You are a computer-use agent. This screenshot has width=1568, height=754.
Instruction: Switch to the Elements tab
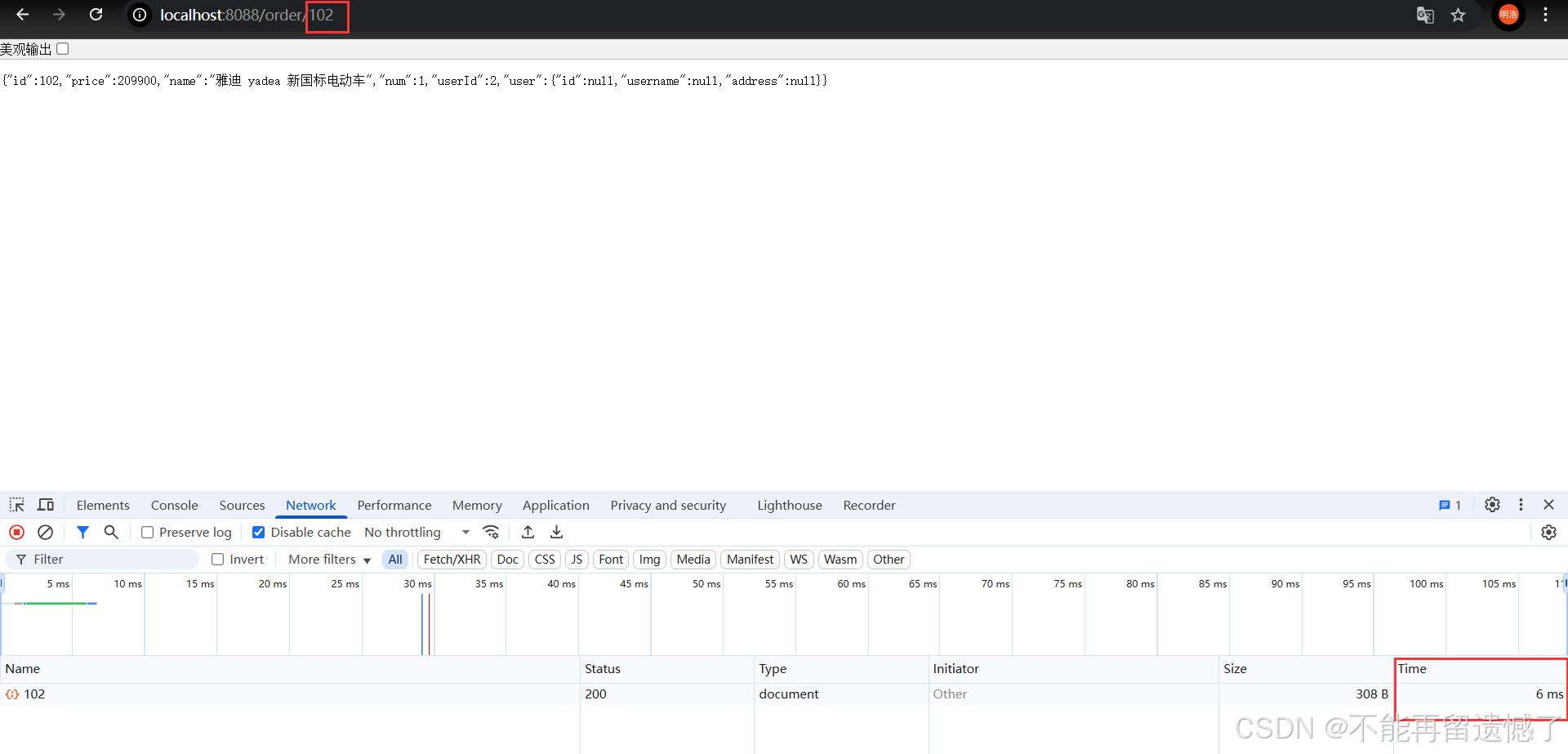click(103, 505)
